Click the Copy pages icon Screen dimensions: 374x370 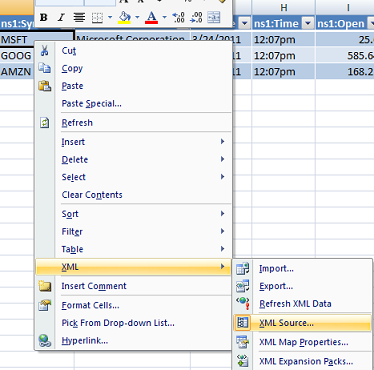pos(45,68)
